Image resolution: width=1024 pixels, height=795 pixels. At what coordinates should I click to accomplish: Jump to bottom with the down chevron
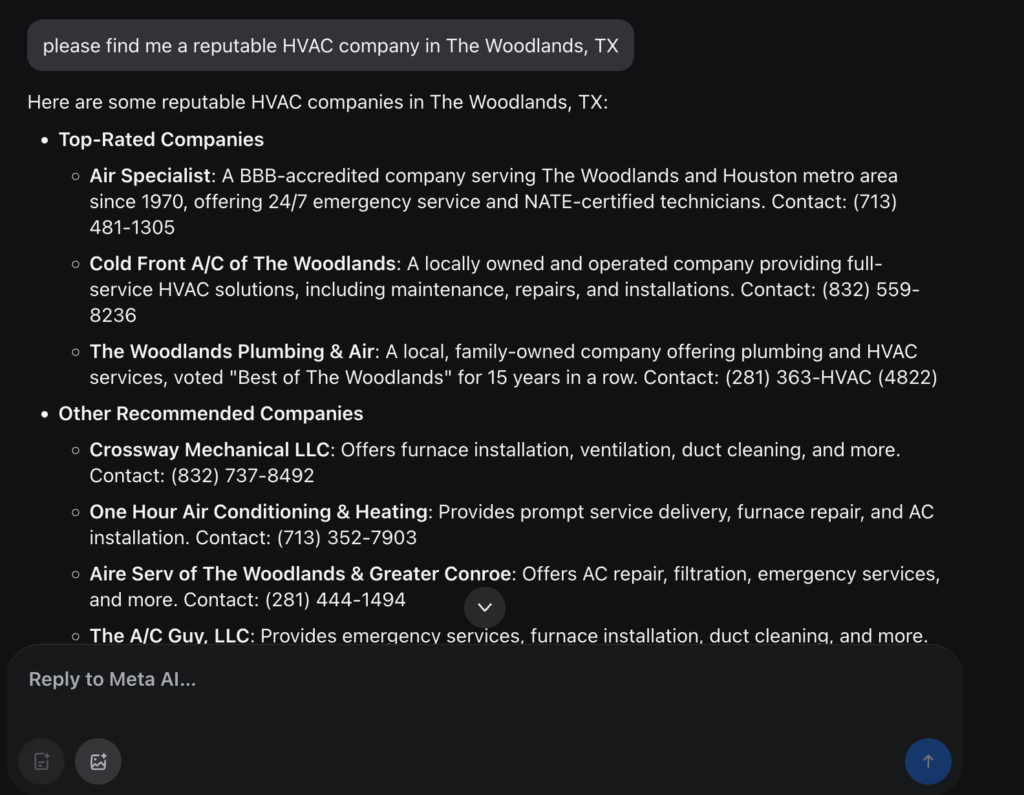[484, 607]
